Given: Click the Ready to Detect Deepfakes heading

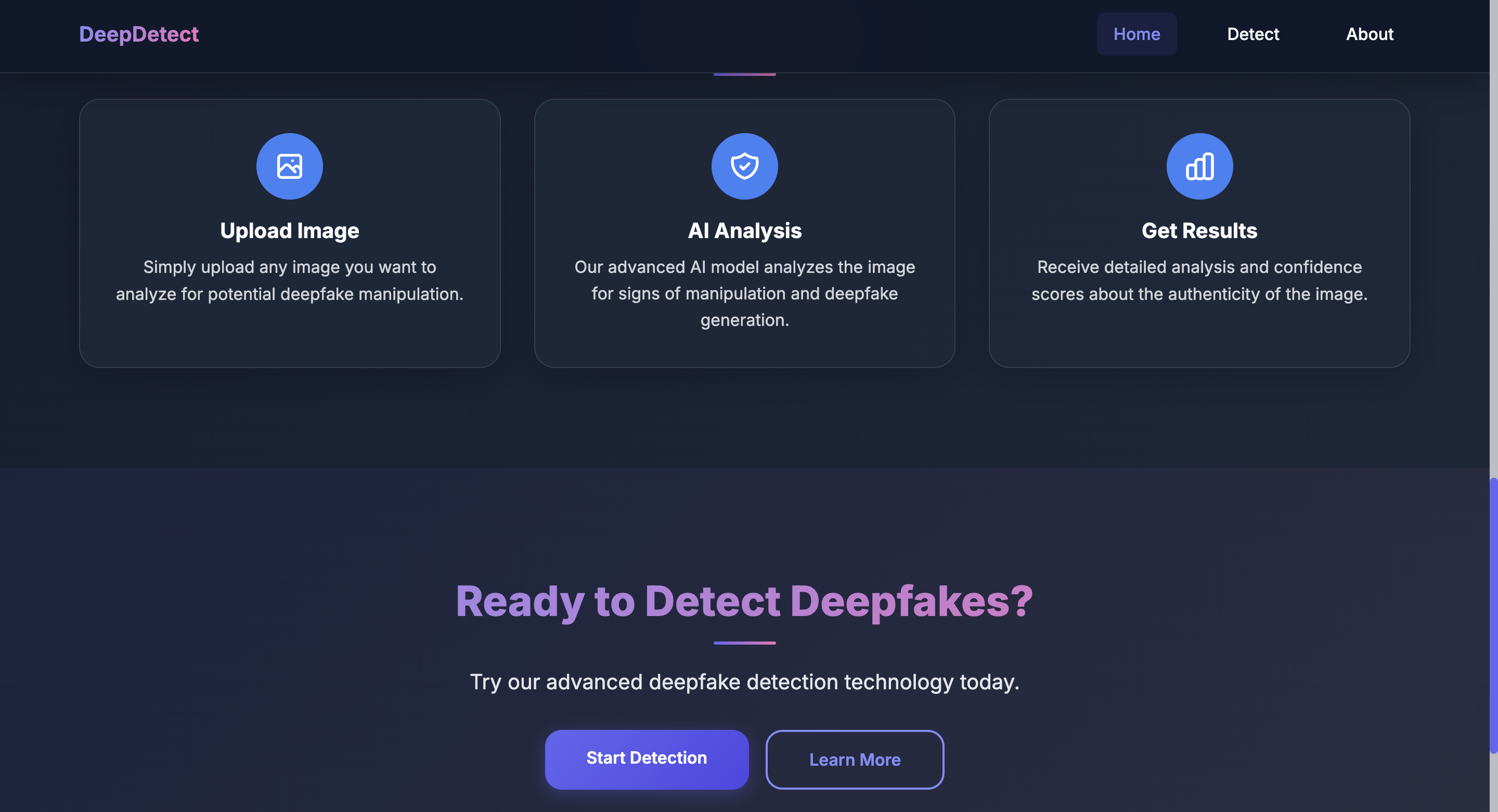Looking at the screenshot, I should click(744, 601).
